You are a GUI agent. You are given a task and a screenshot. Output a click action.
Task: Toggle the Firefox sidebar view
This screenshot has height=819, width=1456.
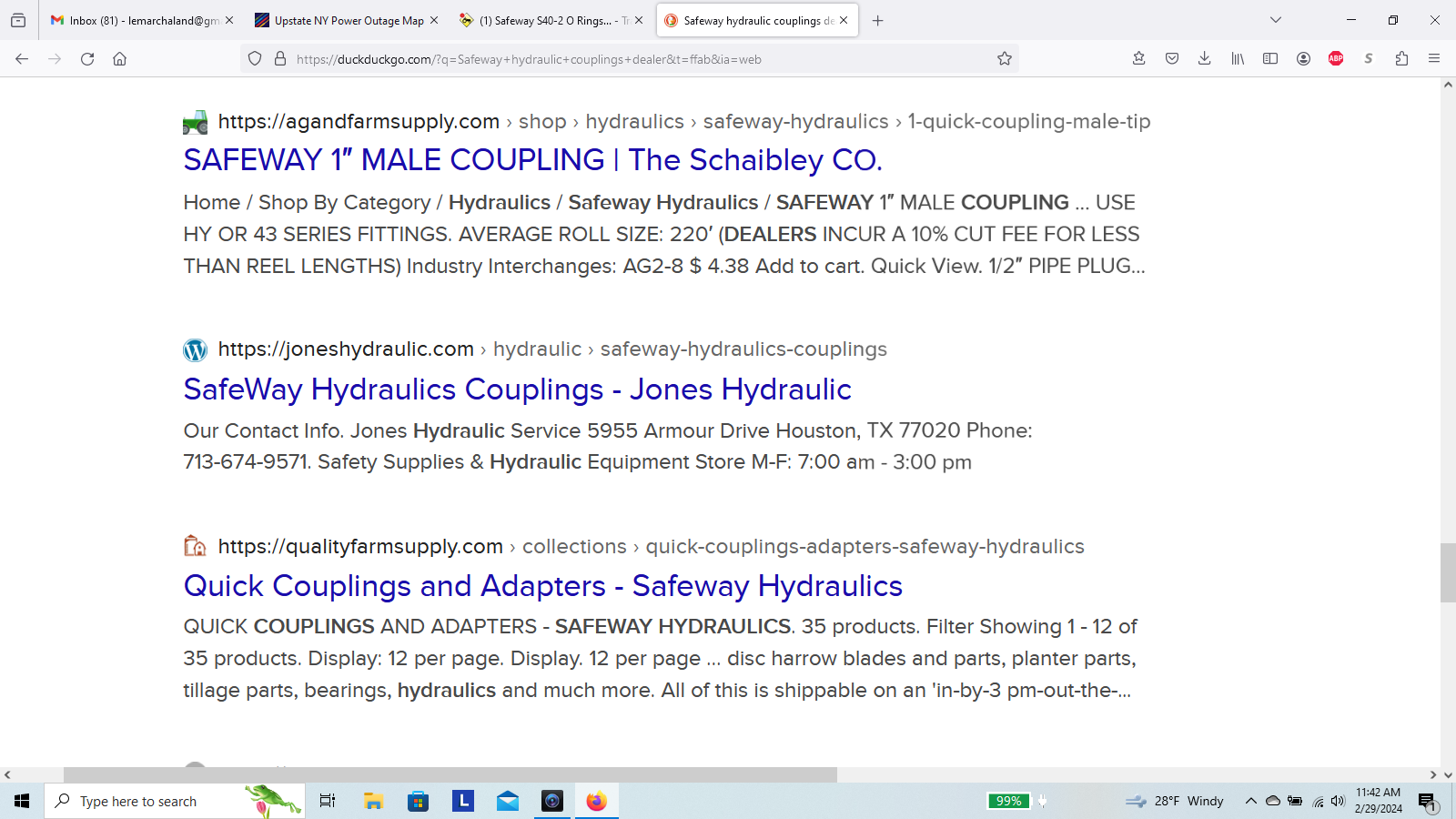1270,59
